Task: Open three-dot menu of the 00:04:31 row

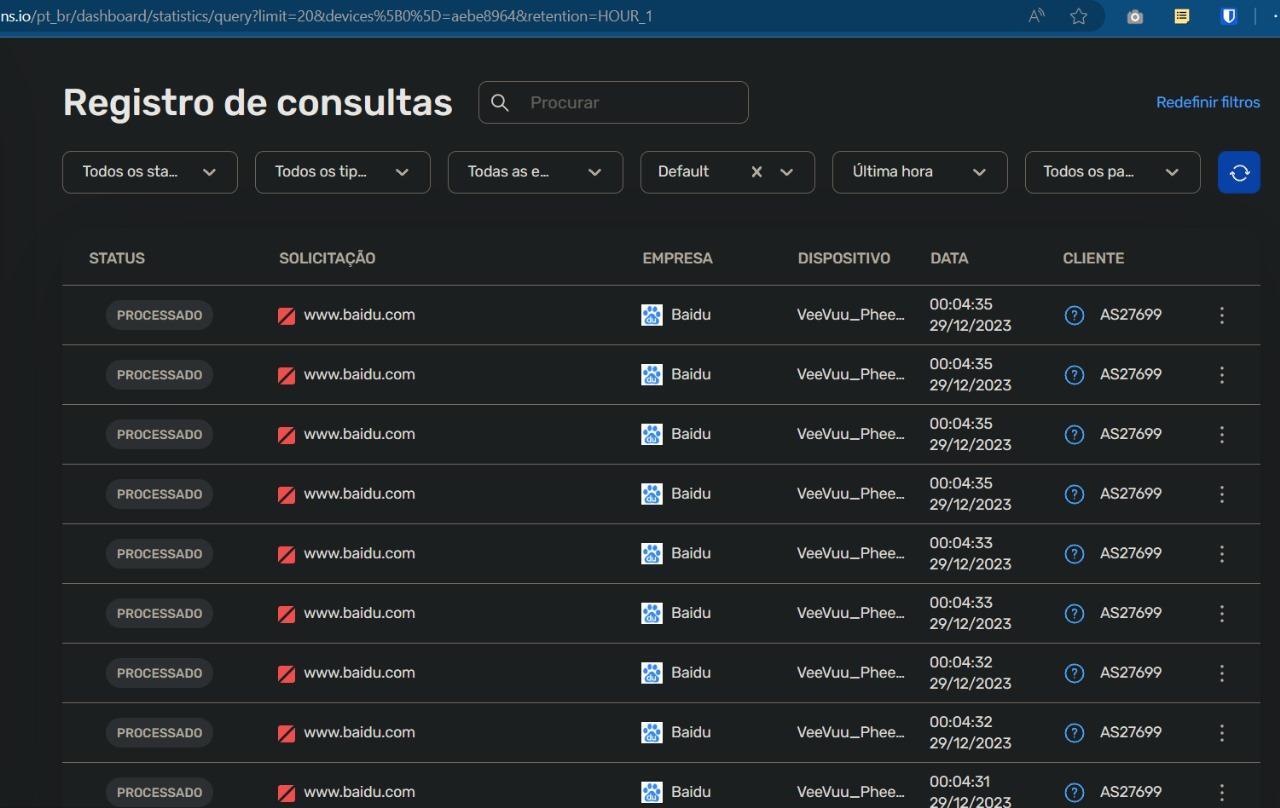Action: pos(1222,792)
